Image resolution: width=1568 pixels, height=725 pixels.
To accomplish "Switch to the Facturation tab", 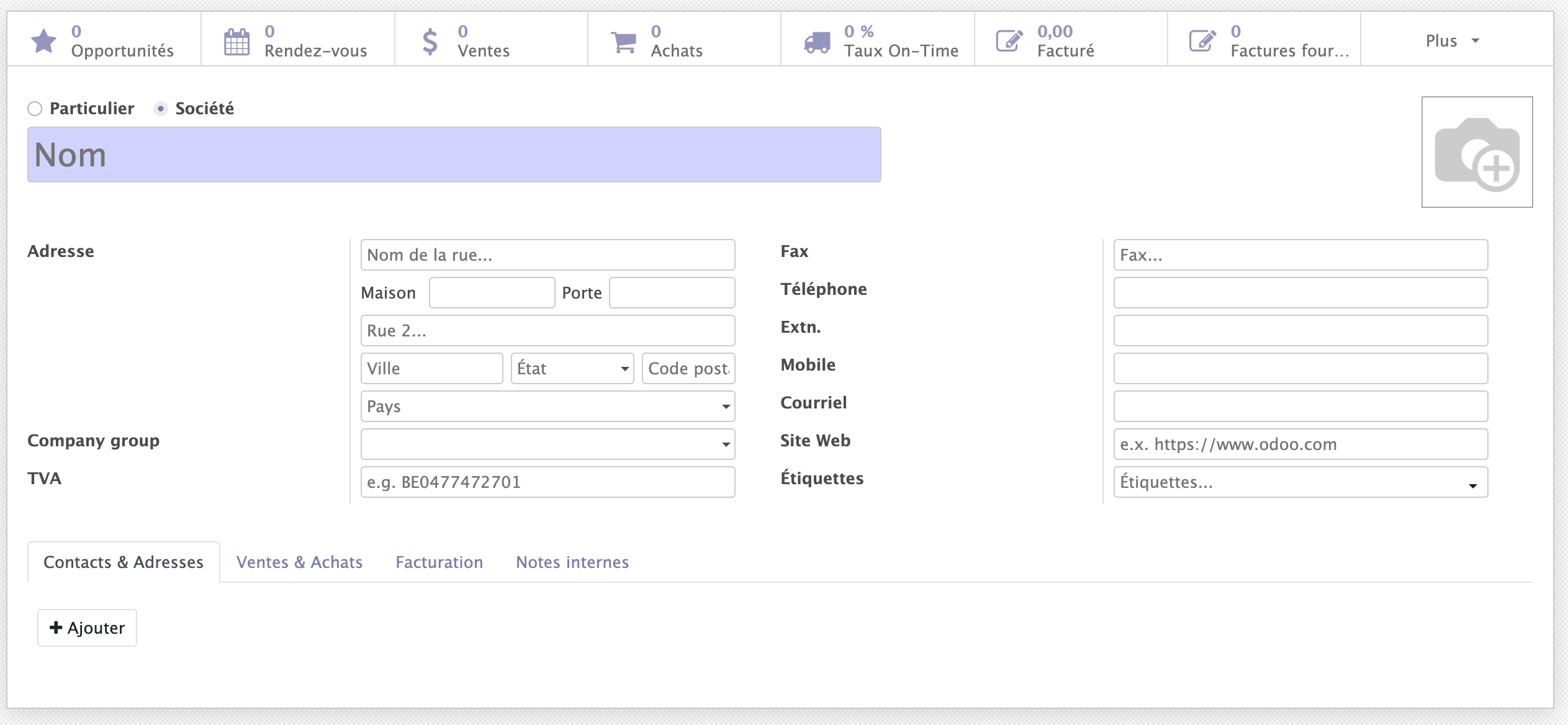I will coord(439,562).
